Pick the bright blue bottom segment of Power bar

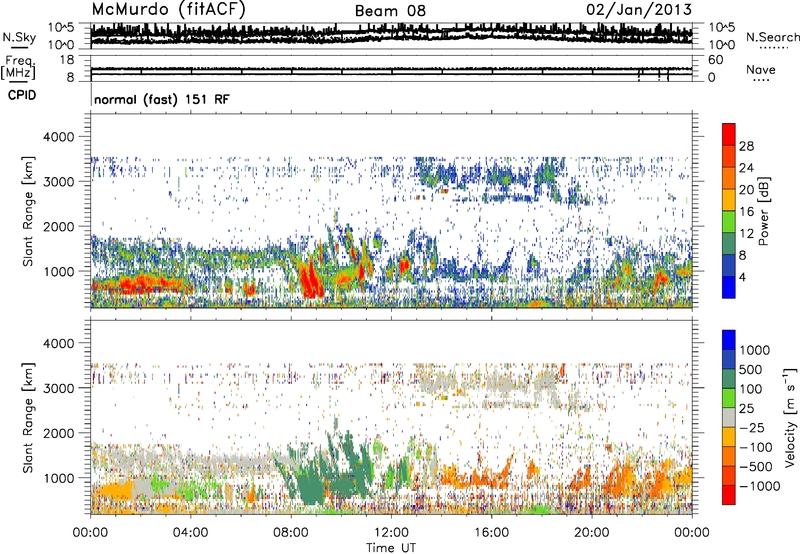pos(729,287)
